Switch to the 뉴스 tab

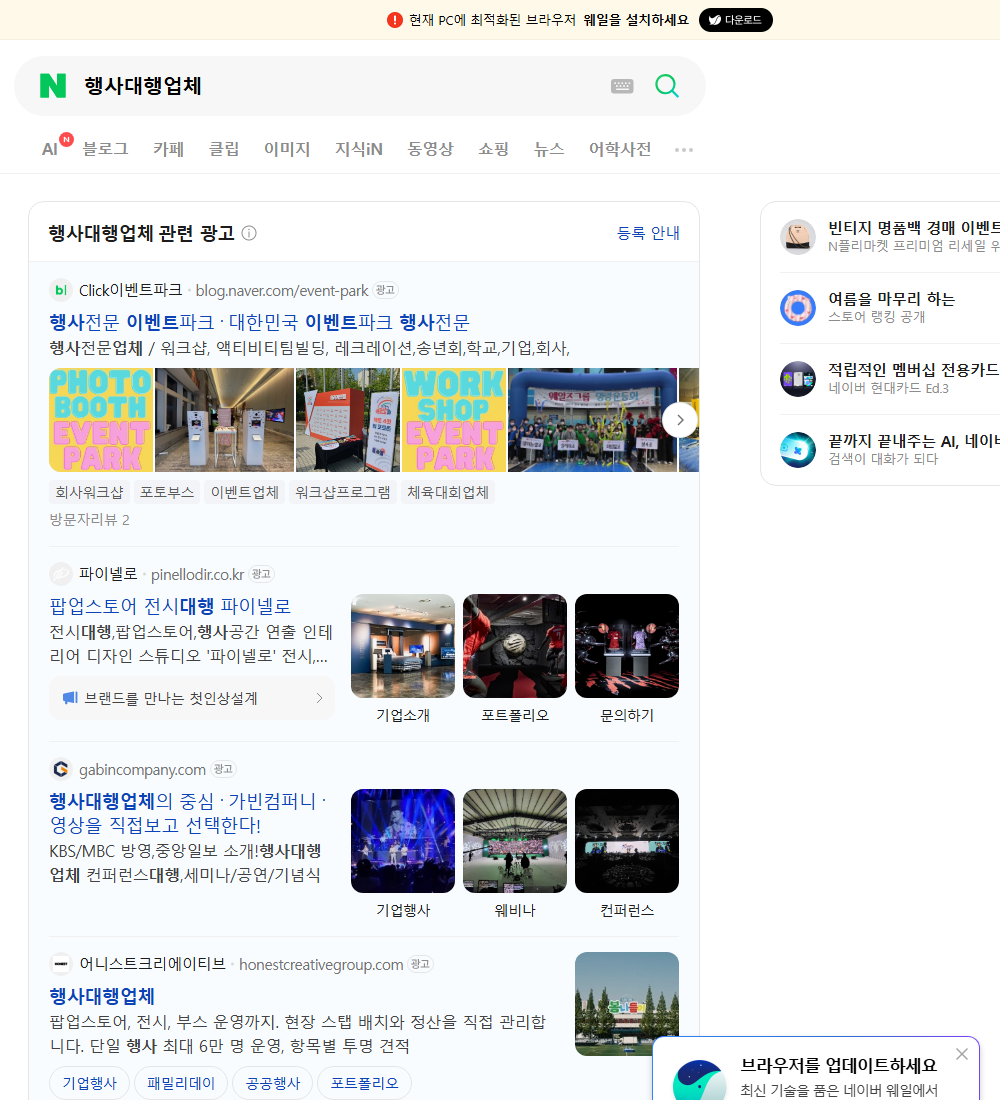click(549, 149)
